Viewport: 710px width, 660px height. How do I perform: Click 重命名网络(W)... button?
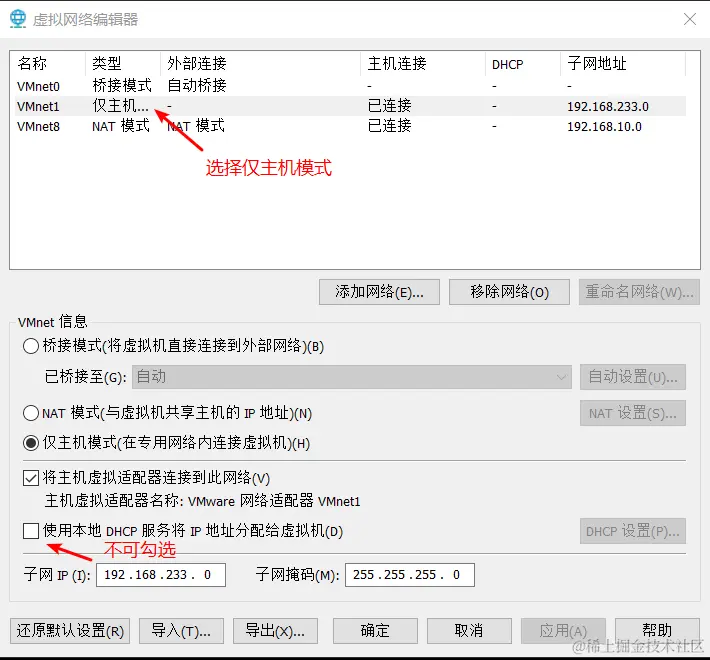click(639, 292)
